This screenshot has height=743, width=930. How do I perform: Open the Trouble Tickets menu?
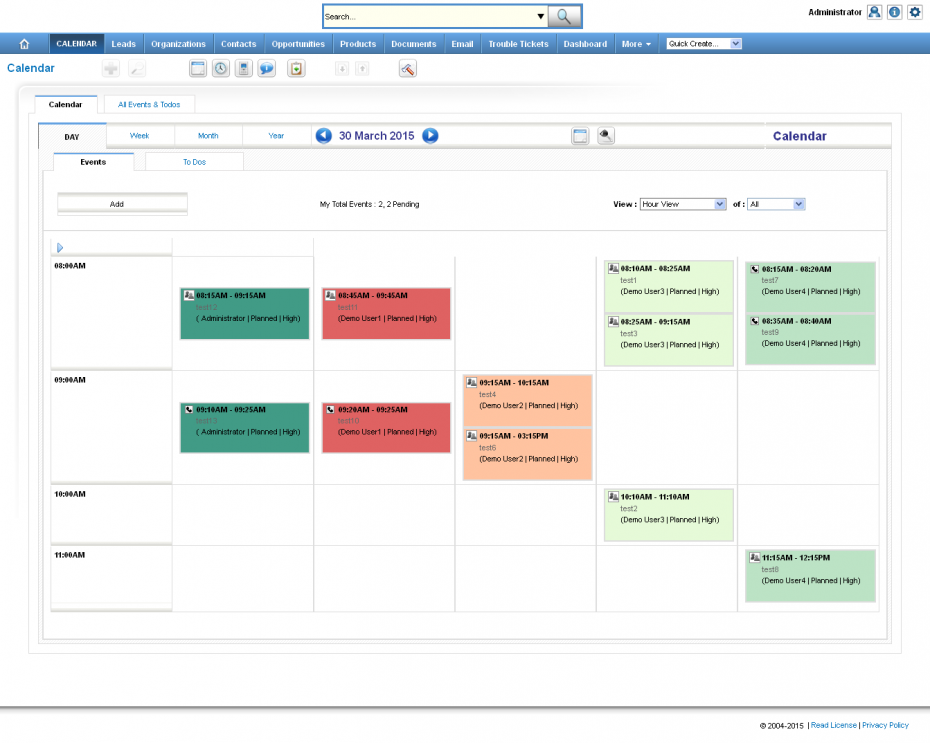coord(517,43)
